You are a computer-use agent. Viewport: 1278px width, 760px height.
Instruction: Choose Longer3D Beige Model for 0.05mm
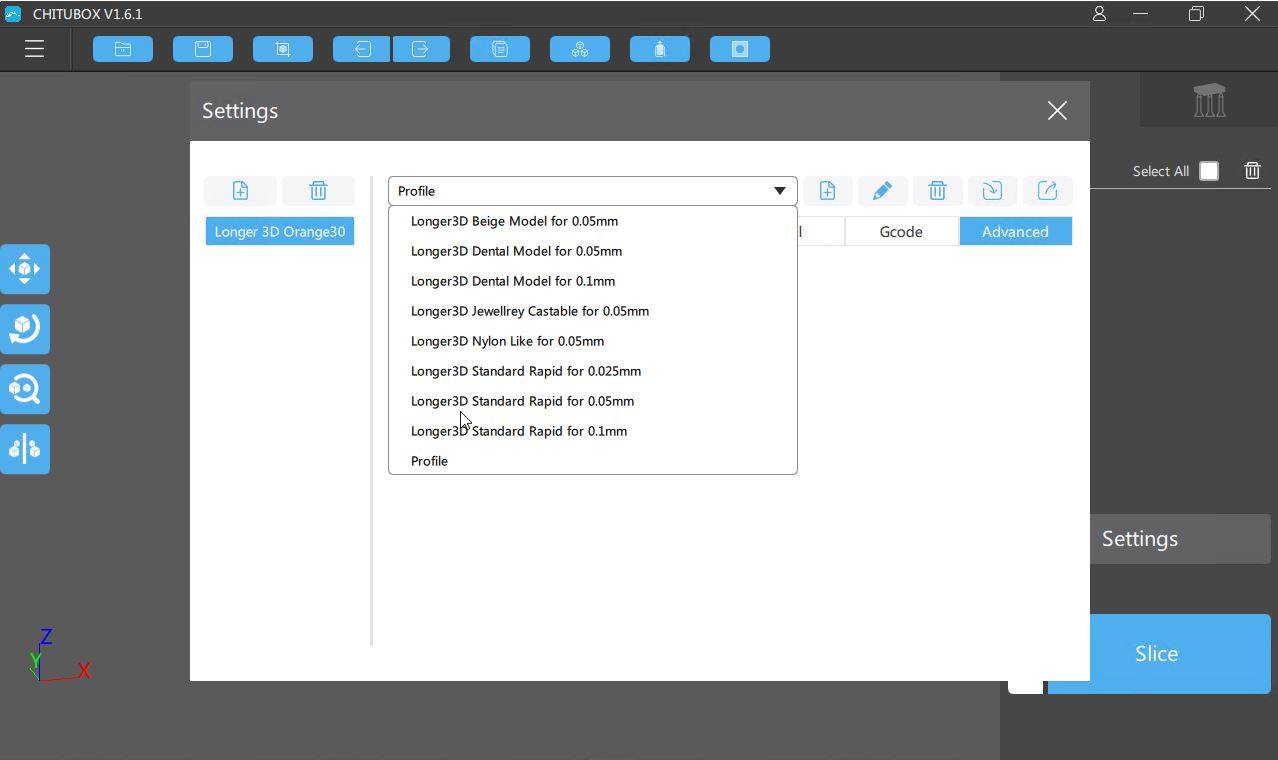[x=592, y=221]
